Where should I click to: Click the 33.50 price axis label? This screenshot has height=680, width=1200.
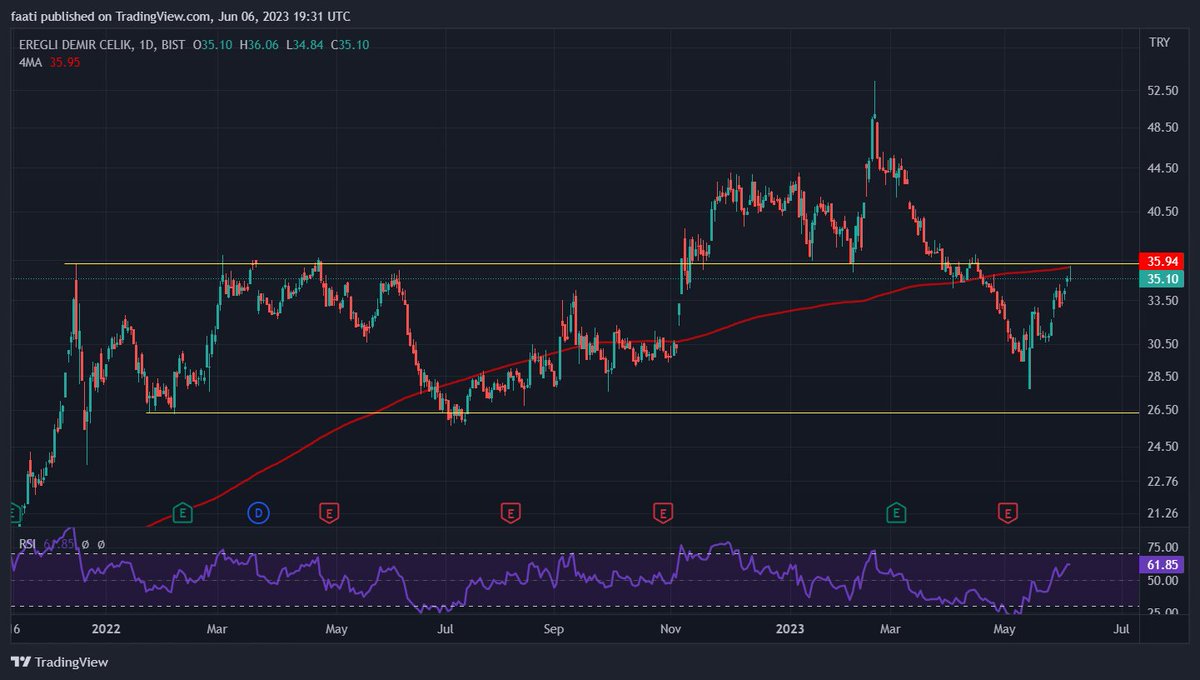[1162, 301]
